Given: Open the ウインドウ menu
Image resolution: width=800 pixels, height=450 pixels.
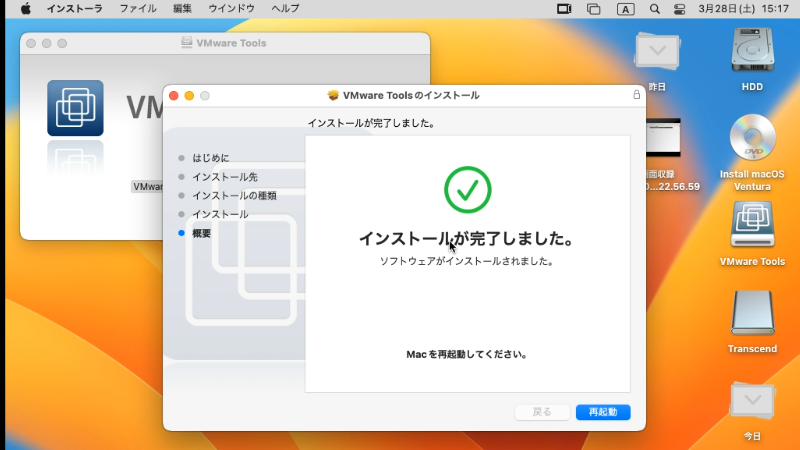Looking at the screenshot, I should pos(232,9).
